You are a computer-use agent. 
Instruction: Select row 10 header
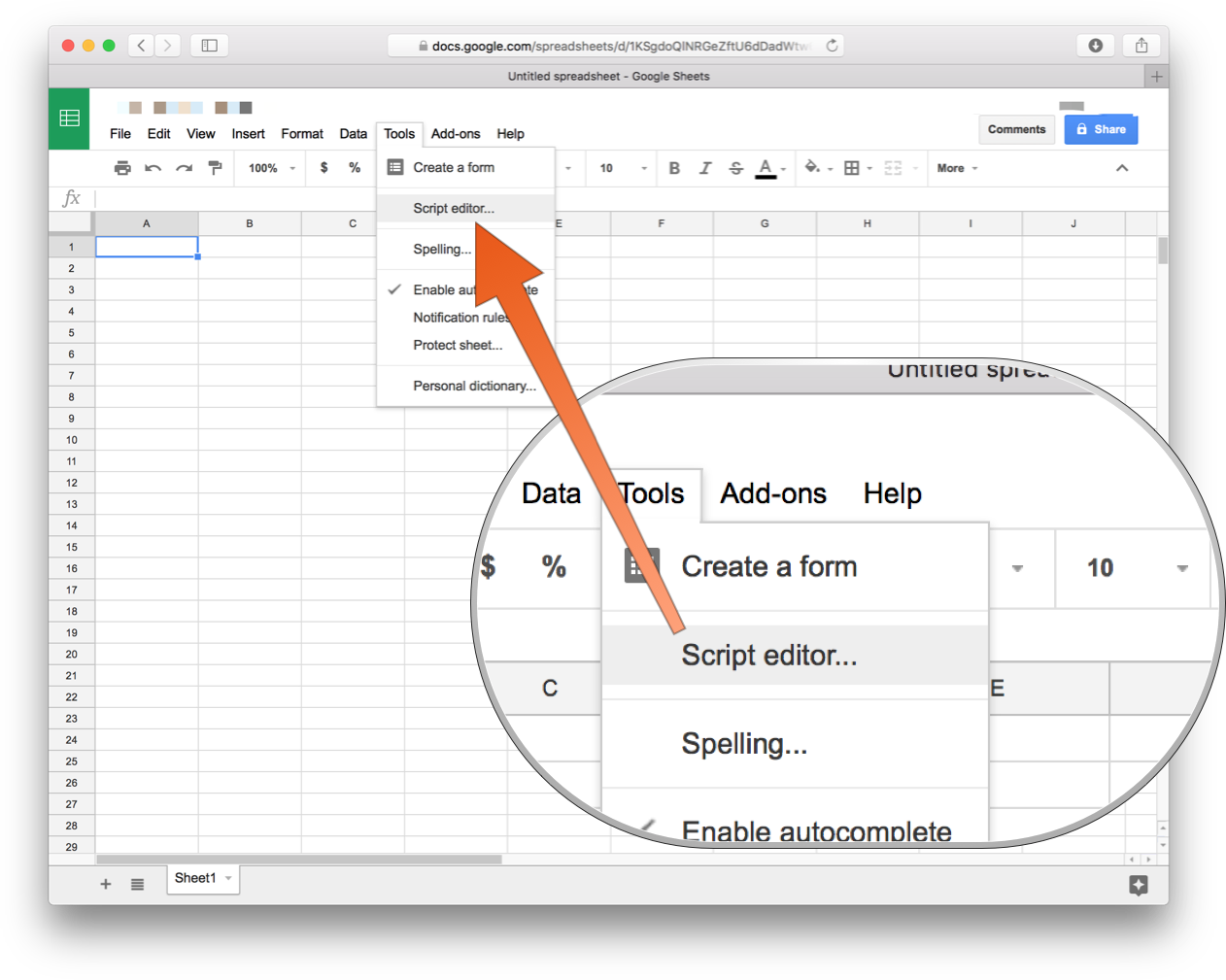[x=71, y=440]
